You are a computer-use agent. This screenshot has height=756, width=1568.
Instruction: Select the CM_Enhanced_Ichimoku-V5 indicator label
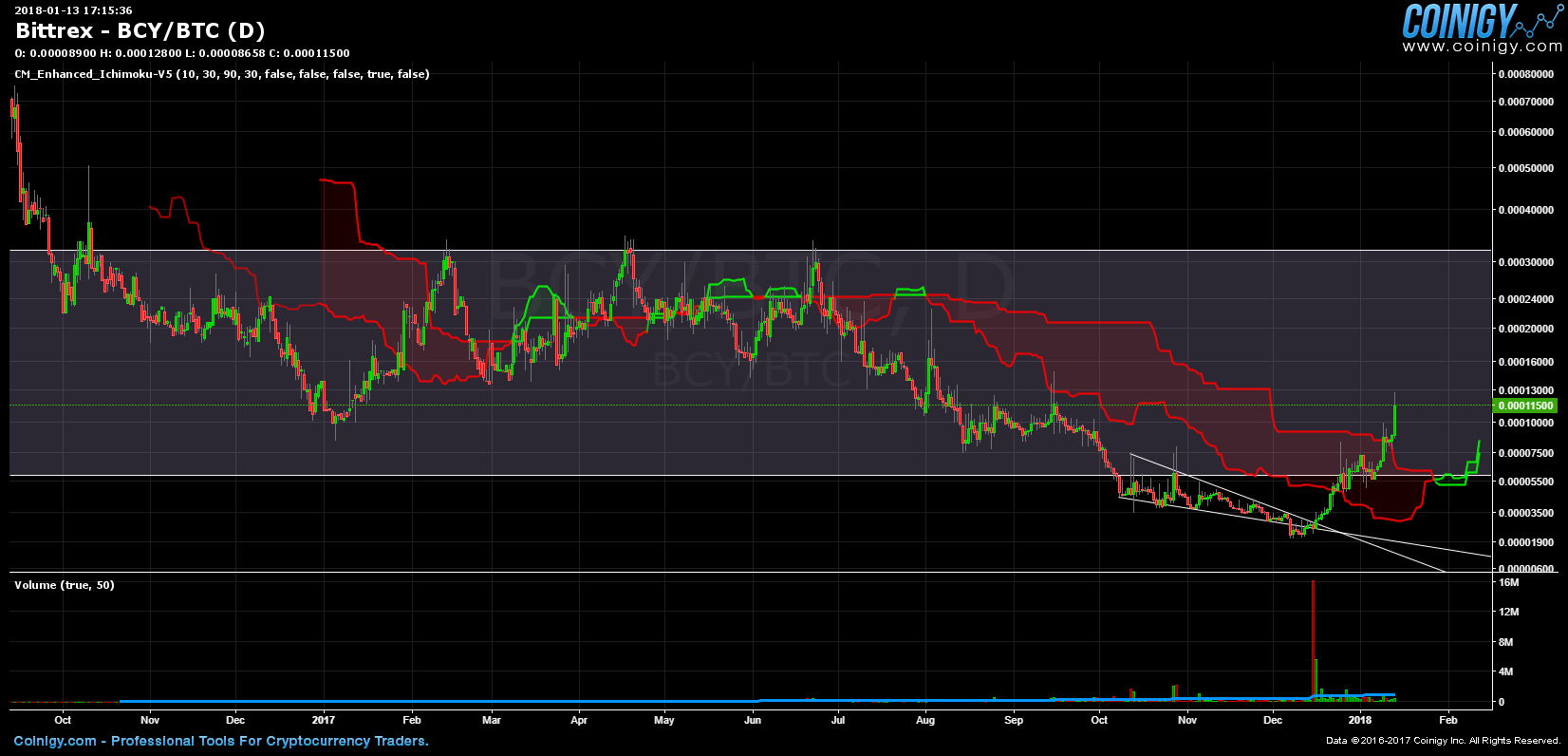[x=221, y=74]
